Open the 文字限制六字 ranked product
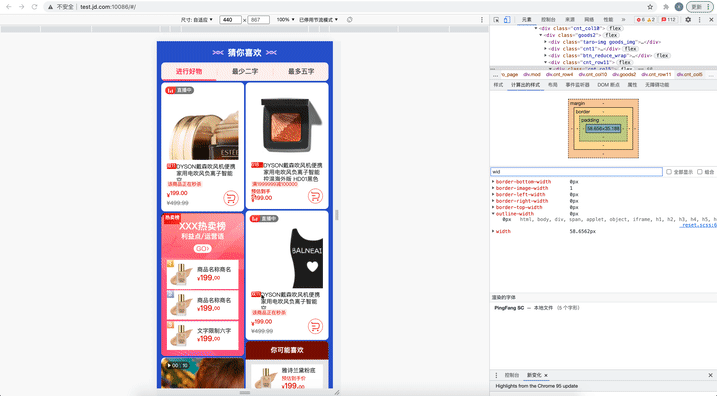Viewport: 717px width, 396px height. coord(203,335)
